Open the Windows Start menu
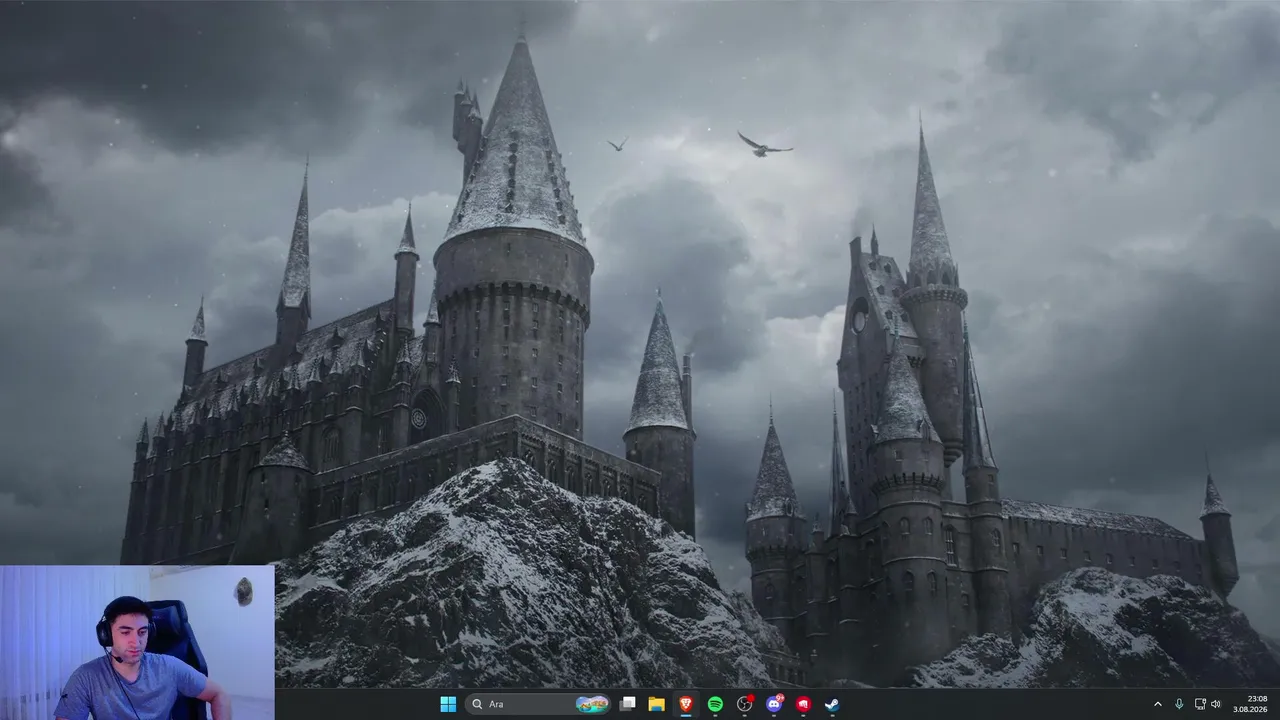Image resolution: width=1280 pixels, height=720 pixels. pyautogui.click(x=448, y=704)
